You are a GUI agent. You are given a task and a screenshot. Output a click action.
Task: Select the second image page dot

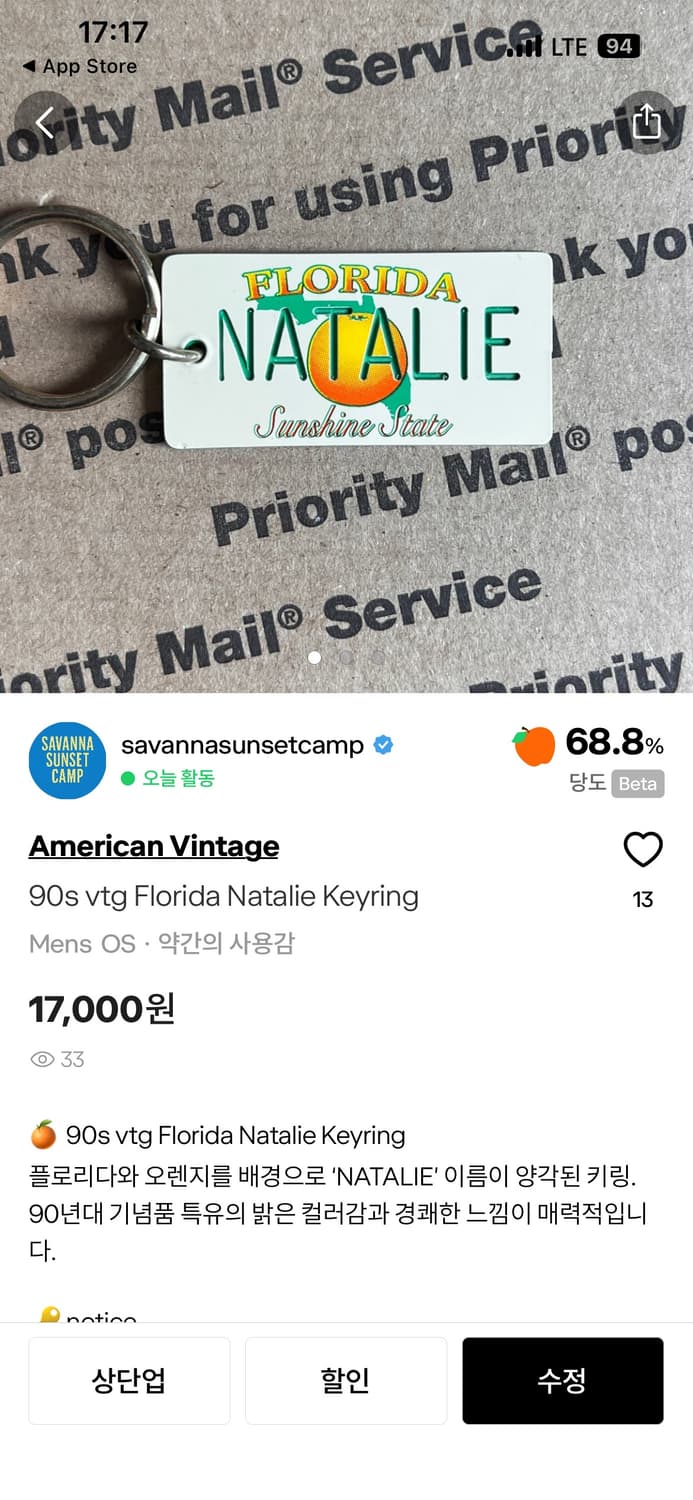click(346, 658)
